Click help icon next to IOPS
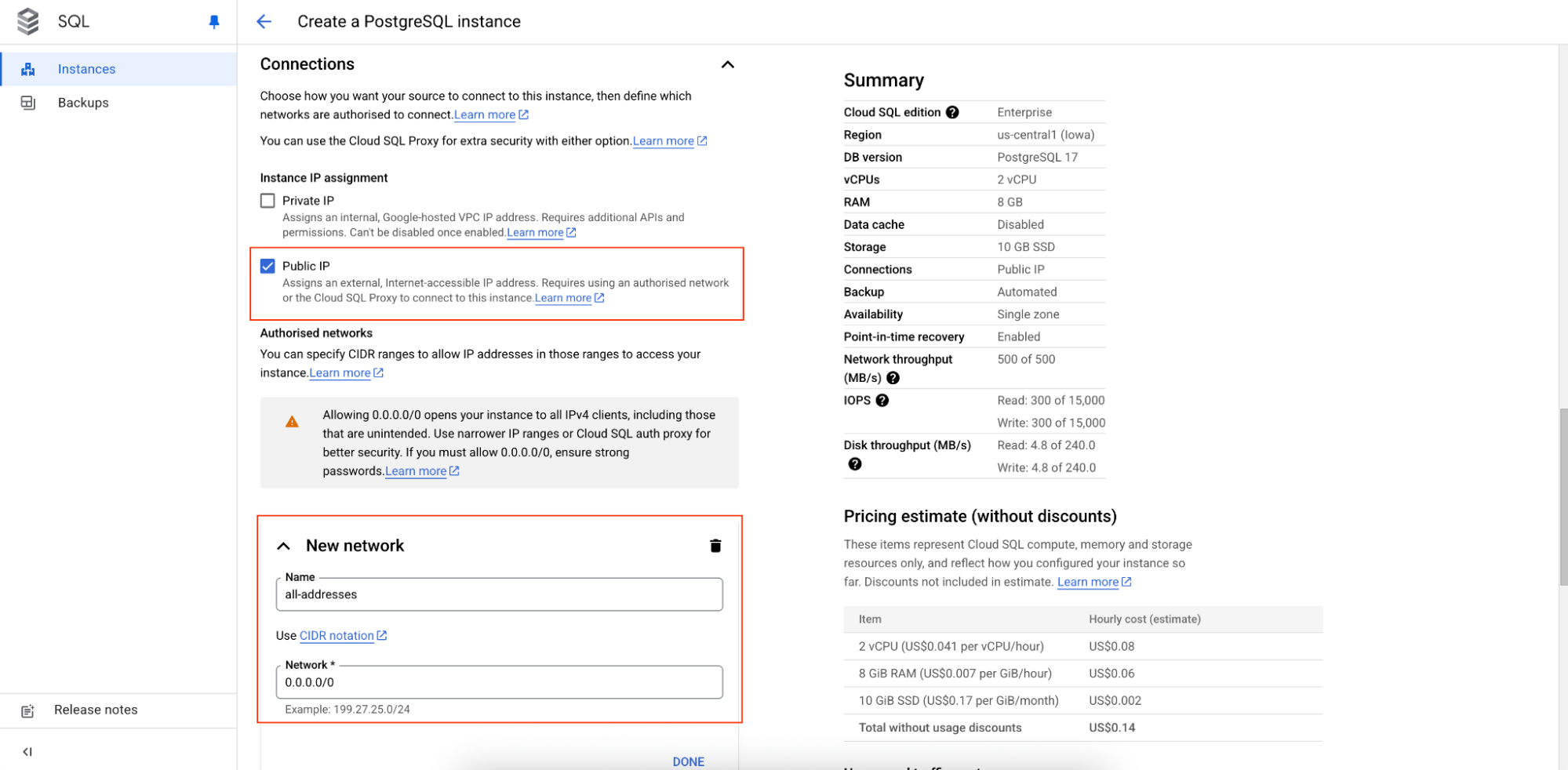 [882, 401]
